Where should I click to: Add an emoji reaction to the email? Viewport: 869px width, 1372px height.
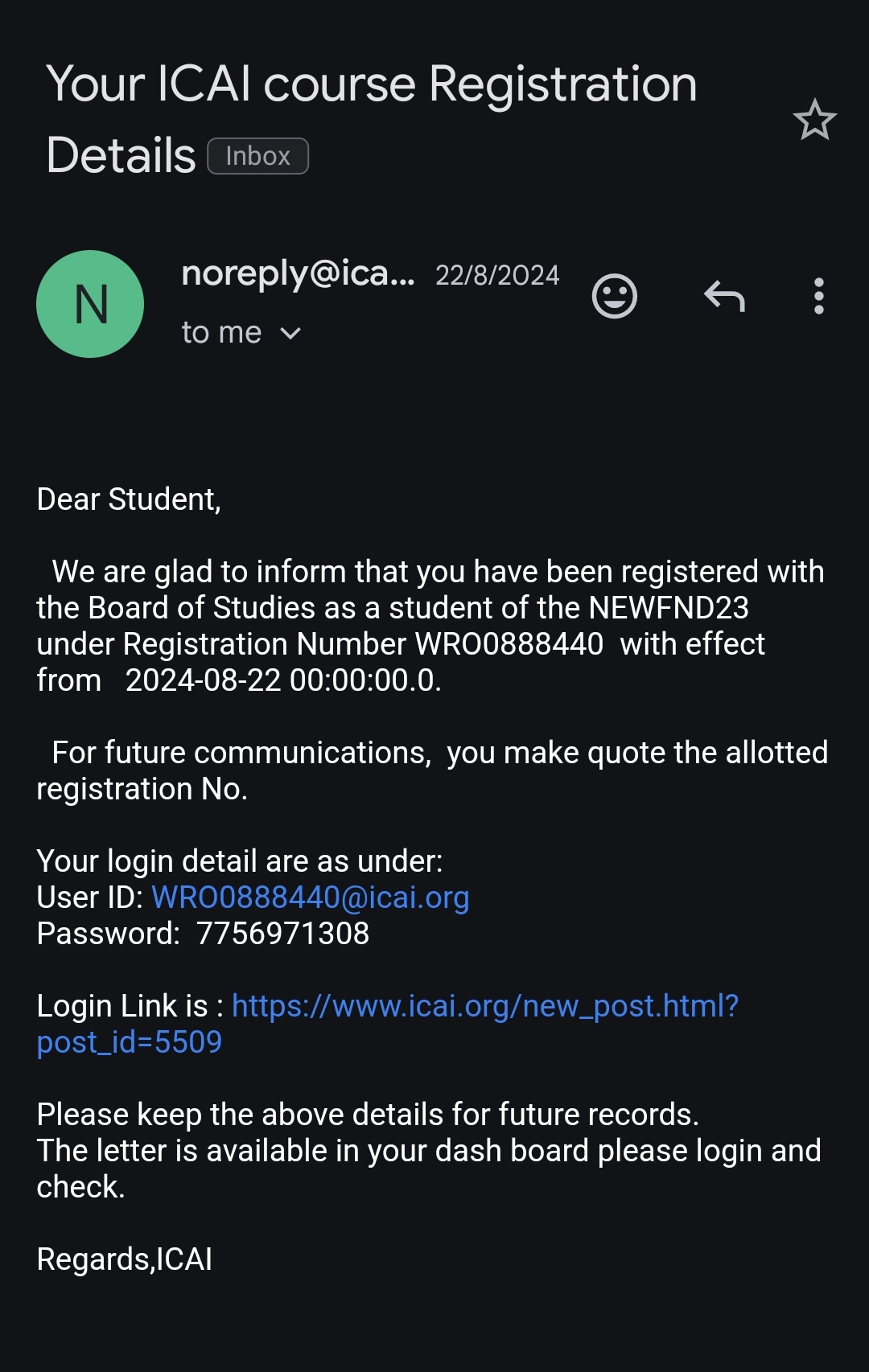coord(615,296)
